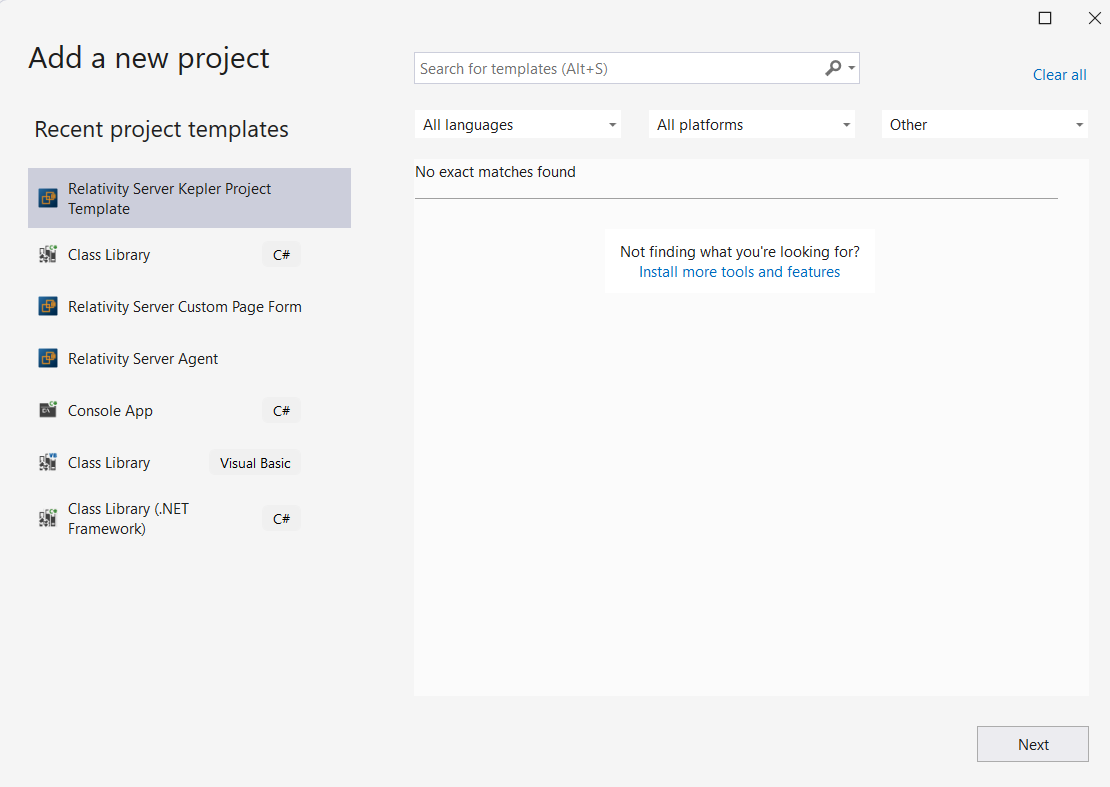1110x787 pixels.
Task: Click the Next button
Action: [x=1033, y=744]
